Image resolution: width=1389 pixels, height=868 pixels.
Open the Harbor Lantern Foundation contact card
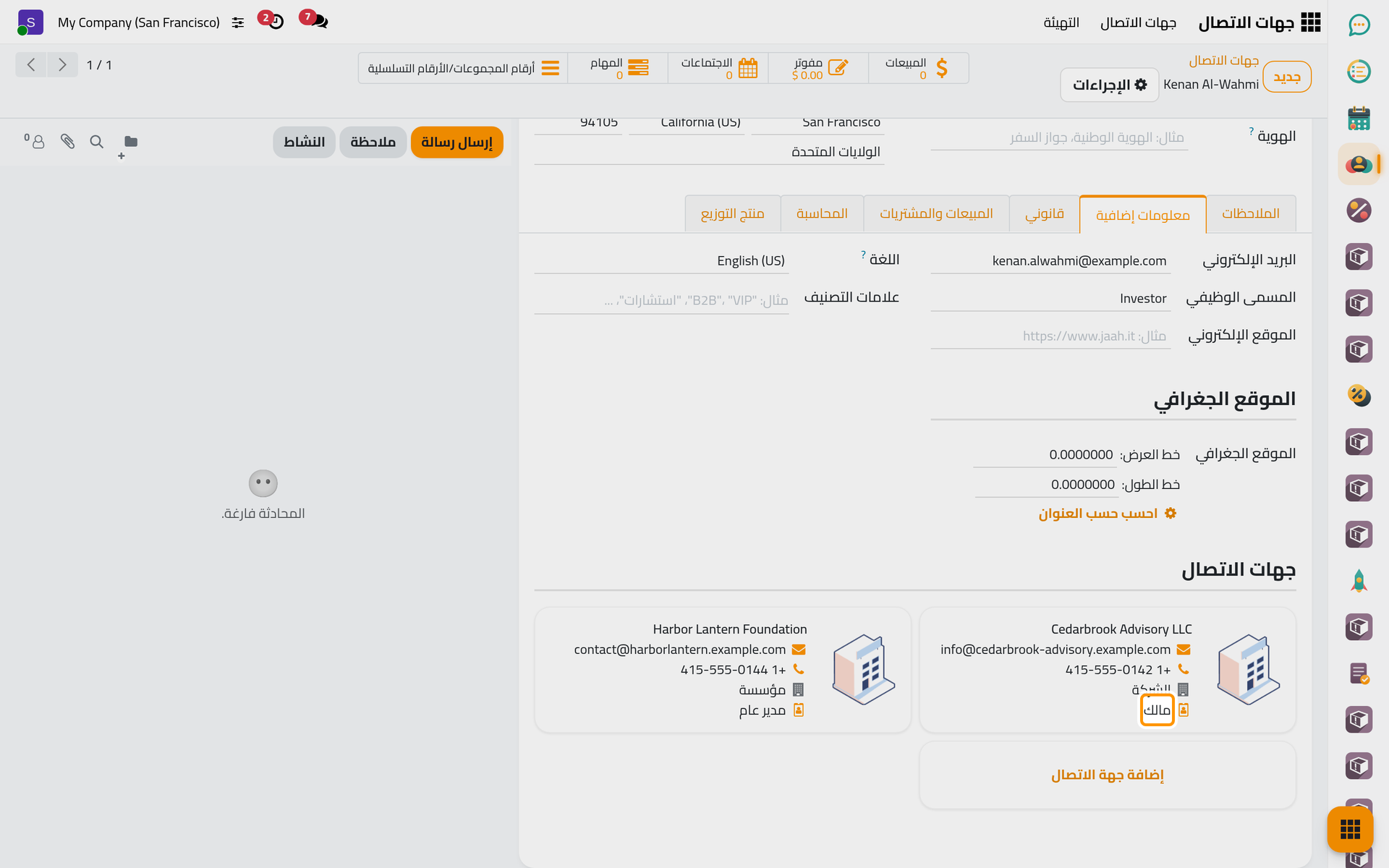(x=723, y=670)
